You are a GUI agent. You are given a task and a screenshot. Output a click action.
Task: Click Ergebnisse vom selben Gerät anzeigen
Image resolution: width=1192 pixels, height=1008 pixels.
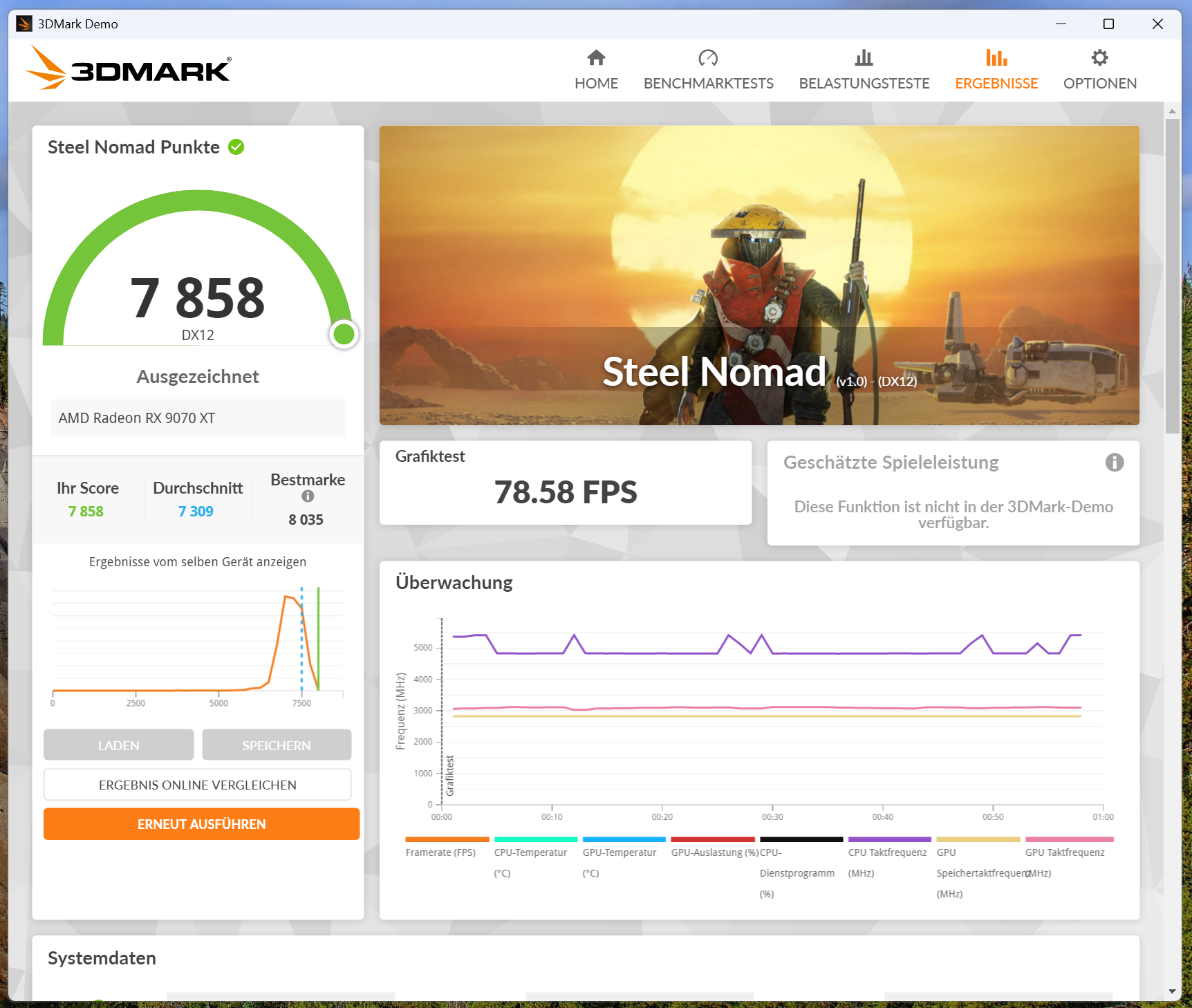[198, 562]
